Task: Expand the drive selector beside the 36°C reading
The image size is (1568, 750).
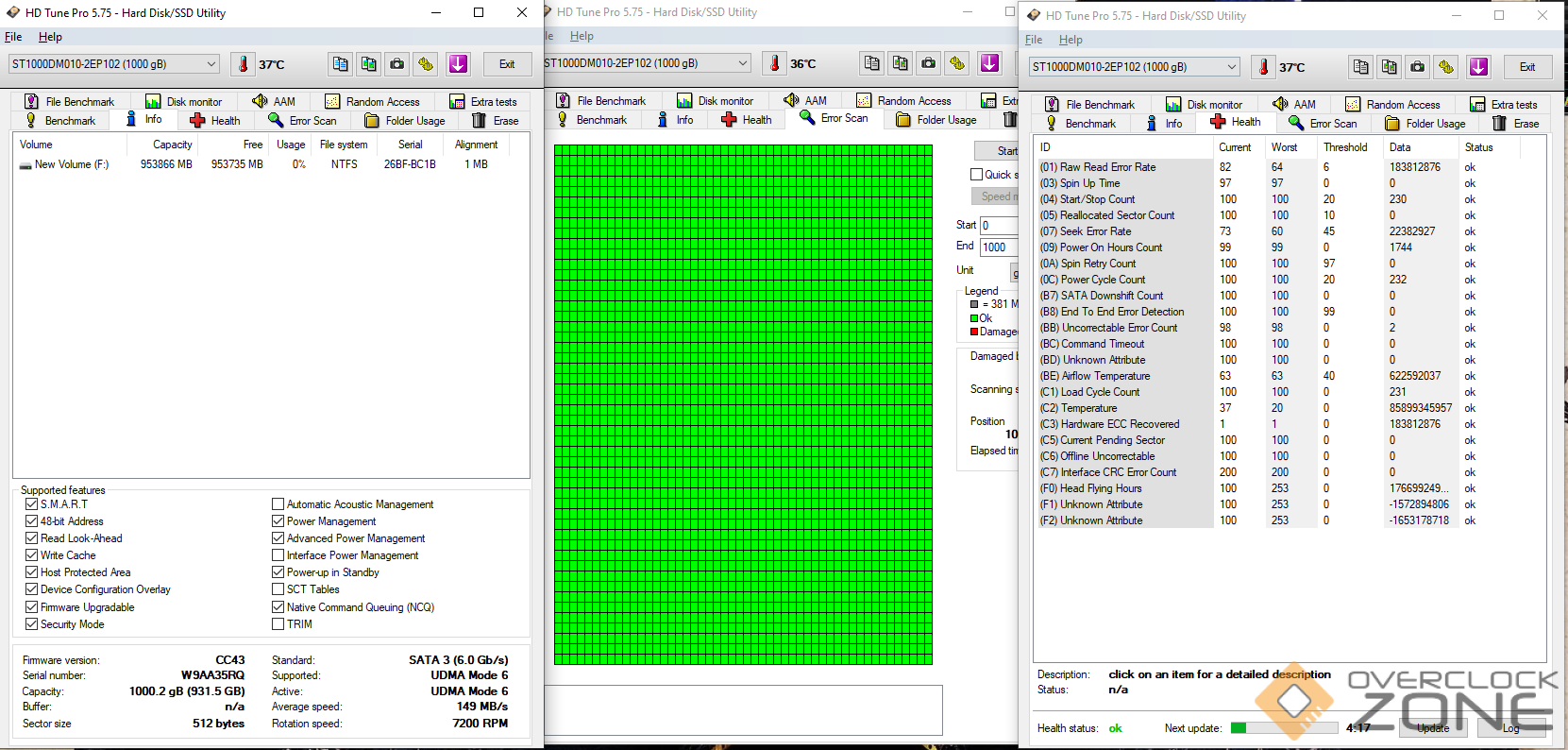Action: click(742, 63)
